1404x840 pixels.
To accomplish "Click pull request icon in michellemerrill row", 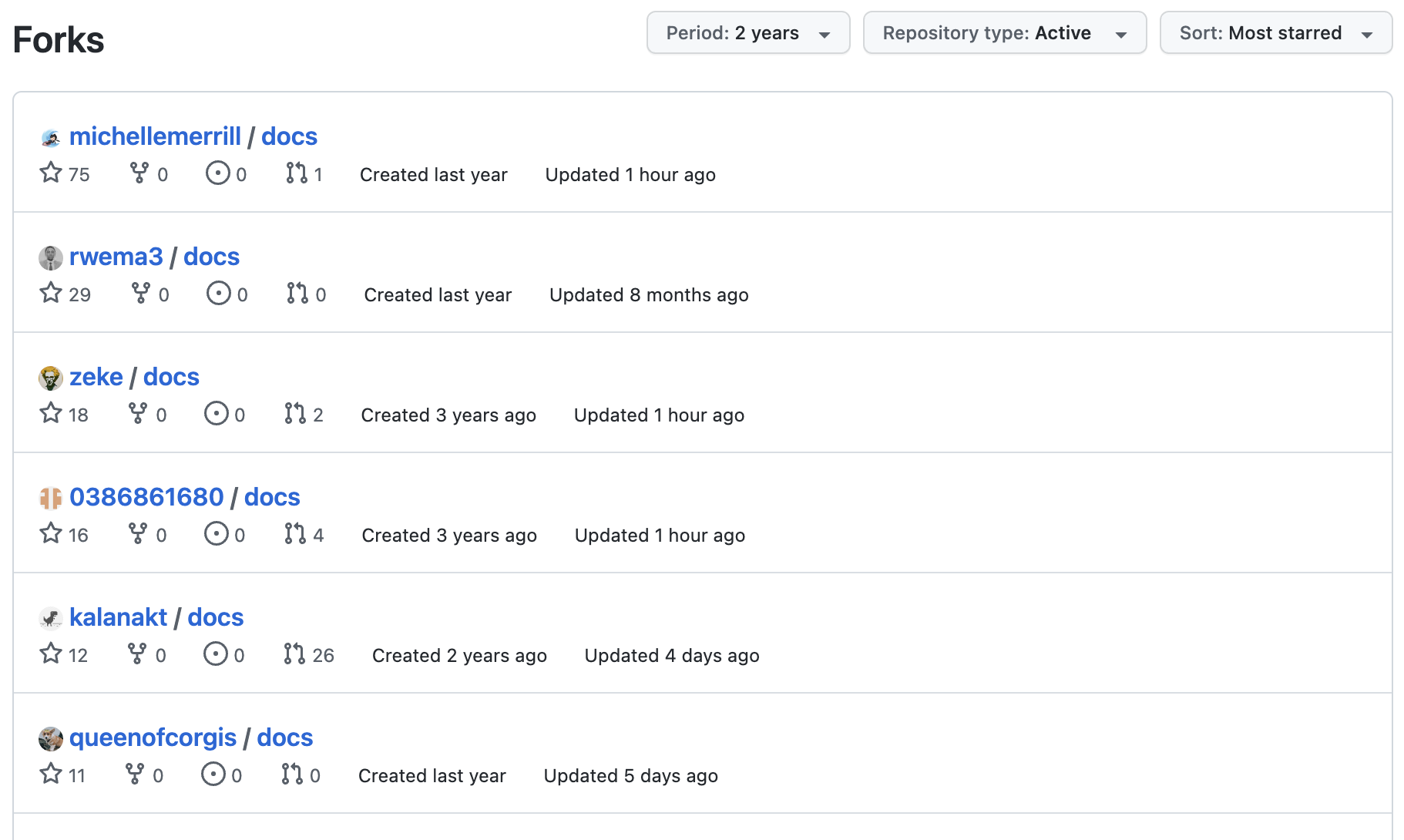I will tap(296, 173).
